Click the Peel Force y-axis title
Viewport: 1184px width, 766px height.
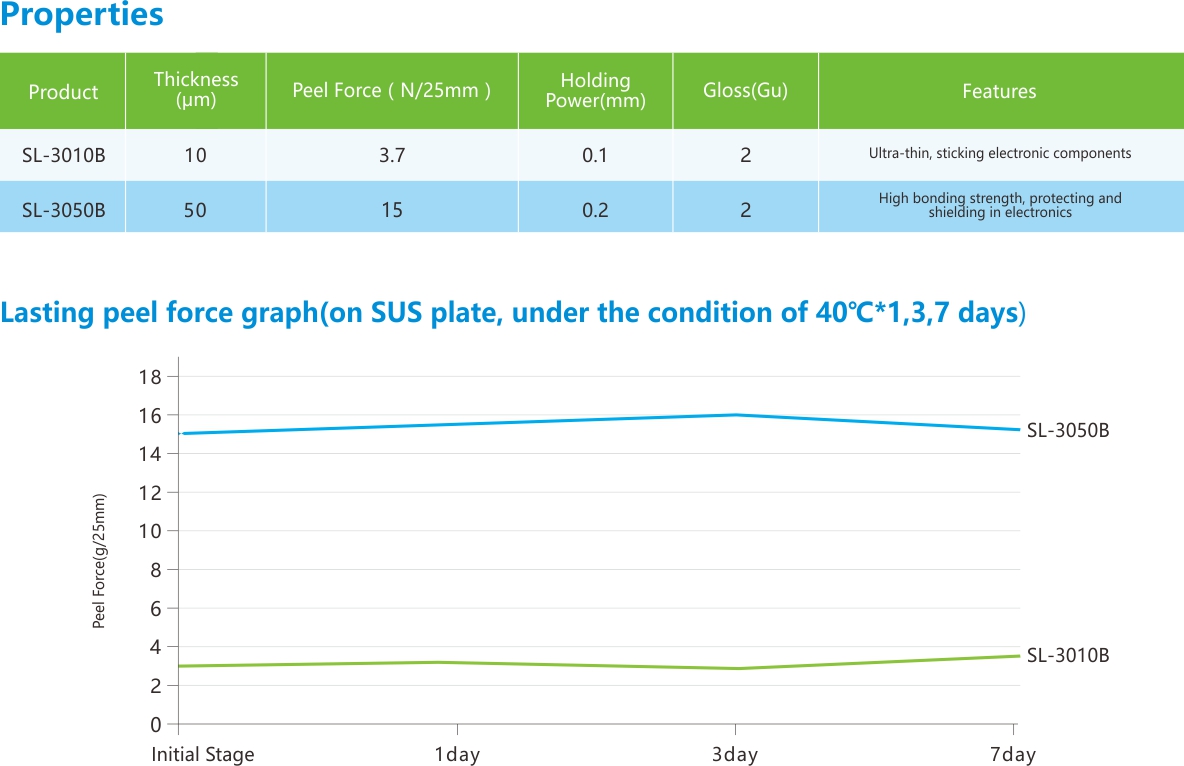[x=99, y=562]
